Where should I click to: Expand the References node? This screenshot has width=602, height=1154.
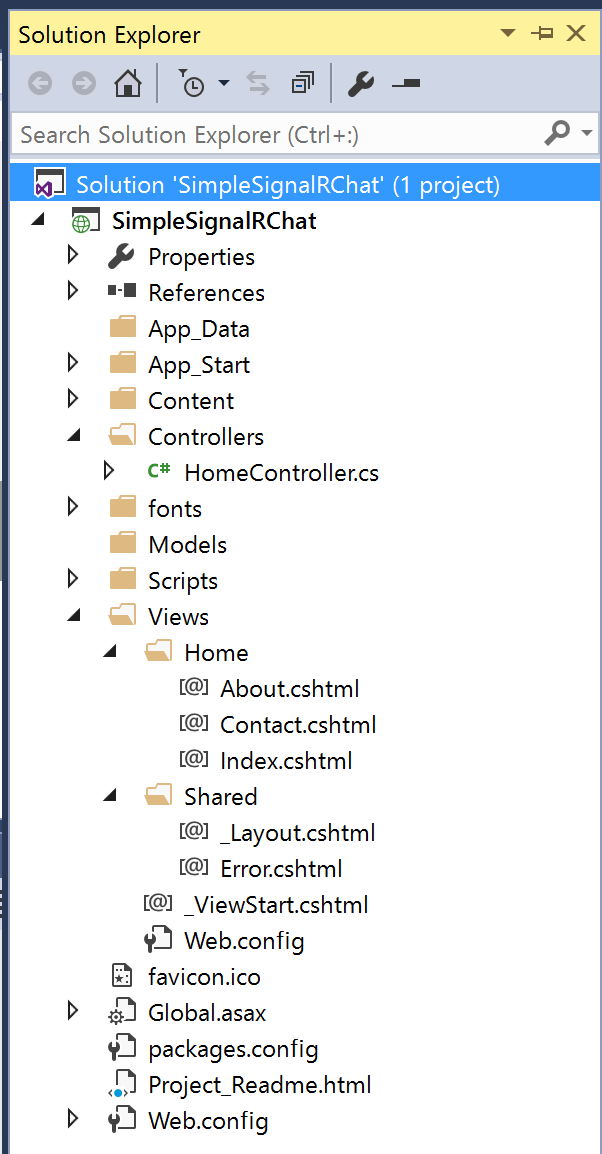click(x=72, y=292)
